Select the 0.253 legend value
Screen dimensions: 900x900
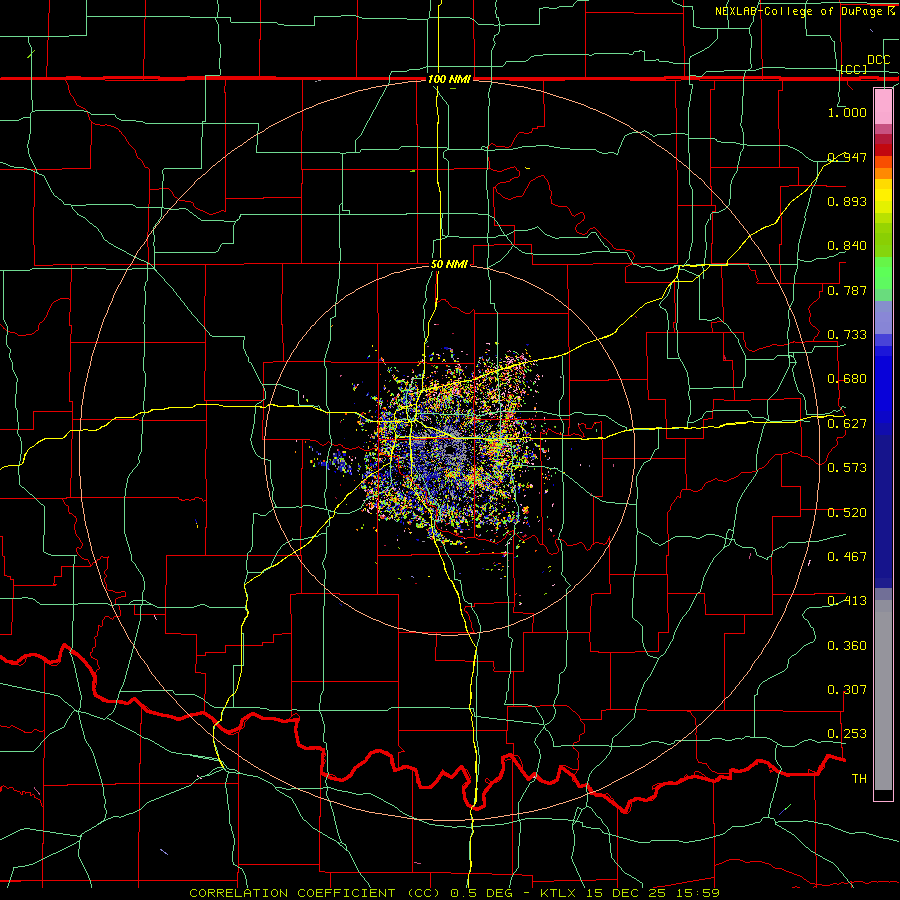click(847, 734)
